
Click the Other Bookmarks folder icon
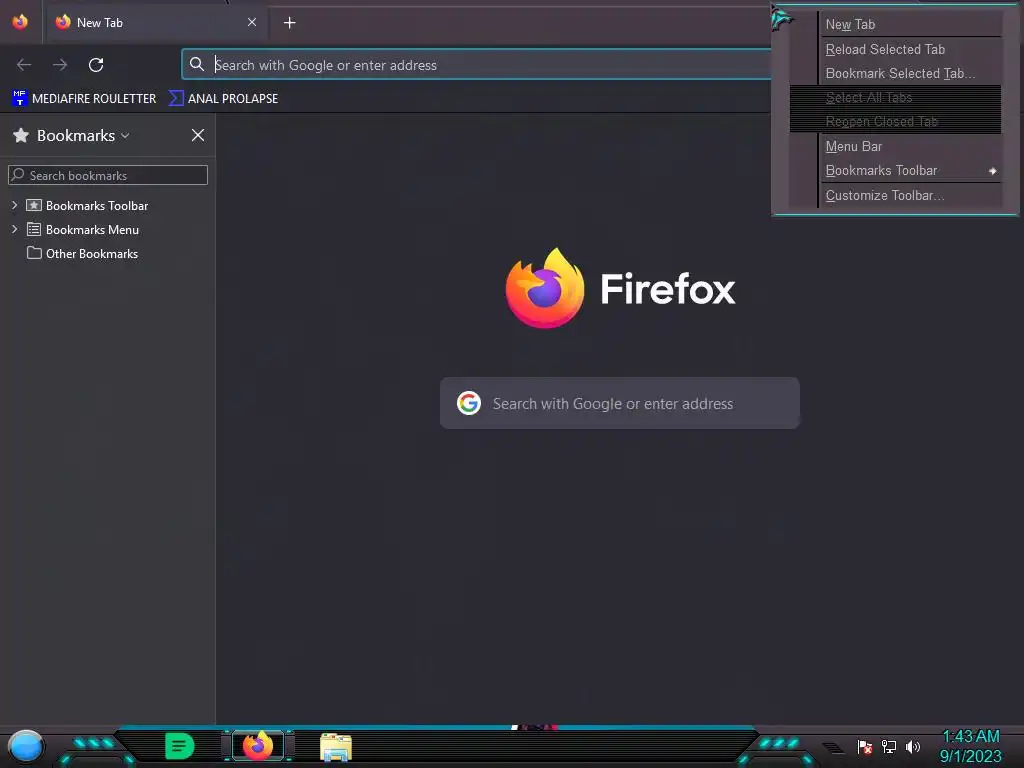(34, 253)
